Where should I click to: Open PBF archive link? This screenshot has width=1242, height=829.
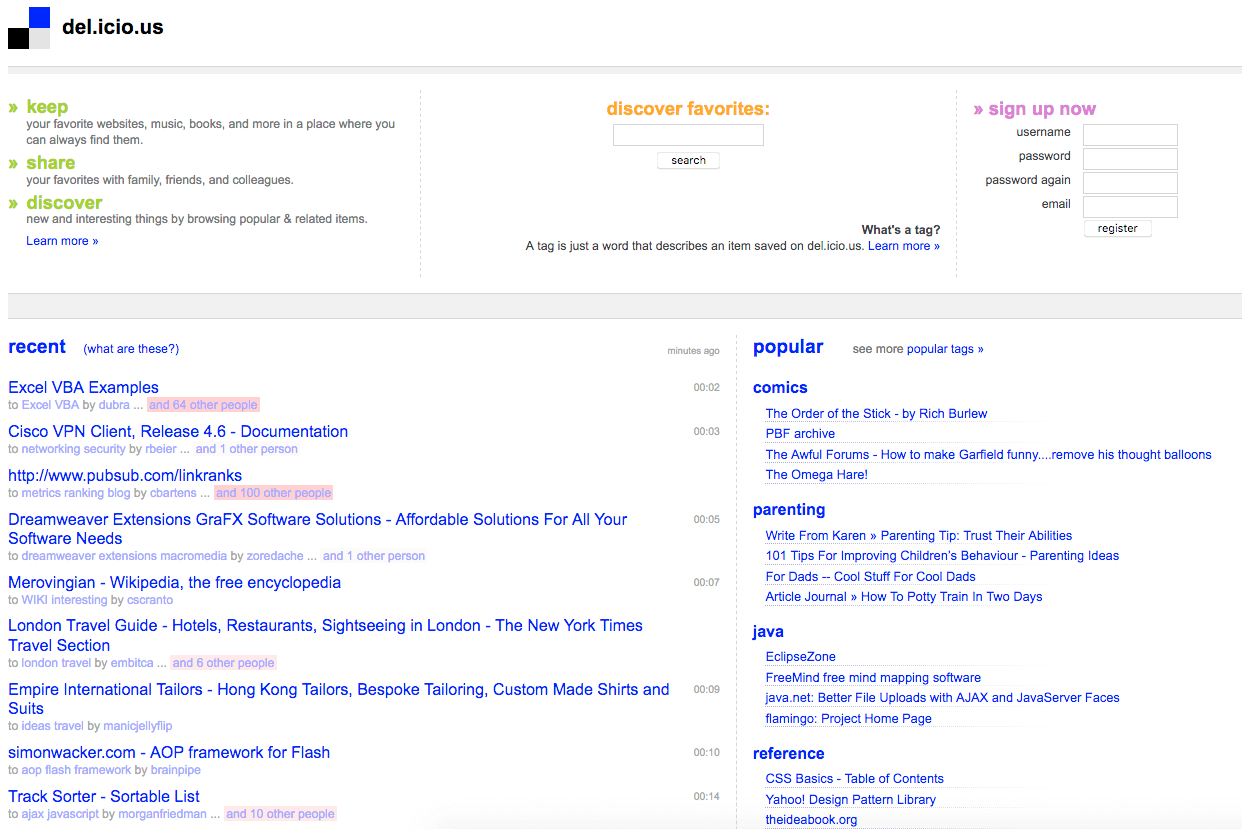tap(800, 434)
